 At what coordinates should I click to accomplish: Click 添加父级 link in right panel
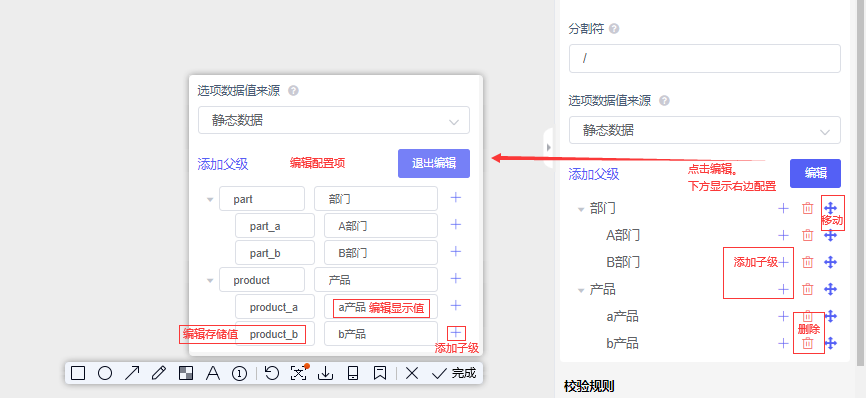tap(594, 174)
